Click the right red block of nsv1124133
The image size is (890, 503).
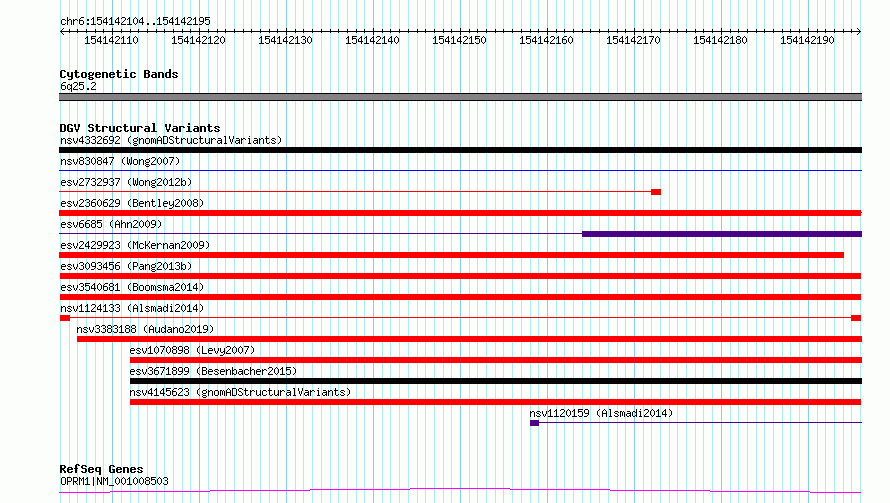(x=857, y=318)
